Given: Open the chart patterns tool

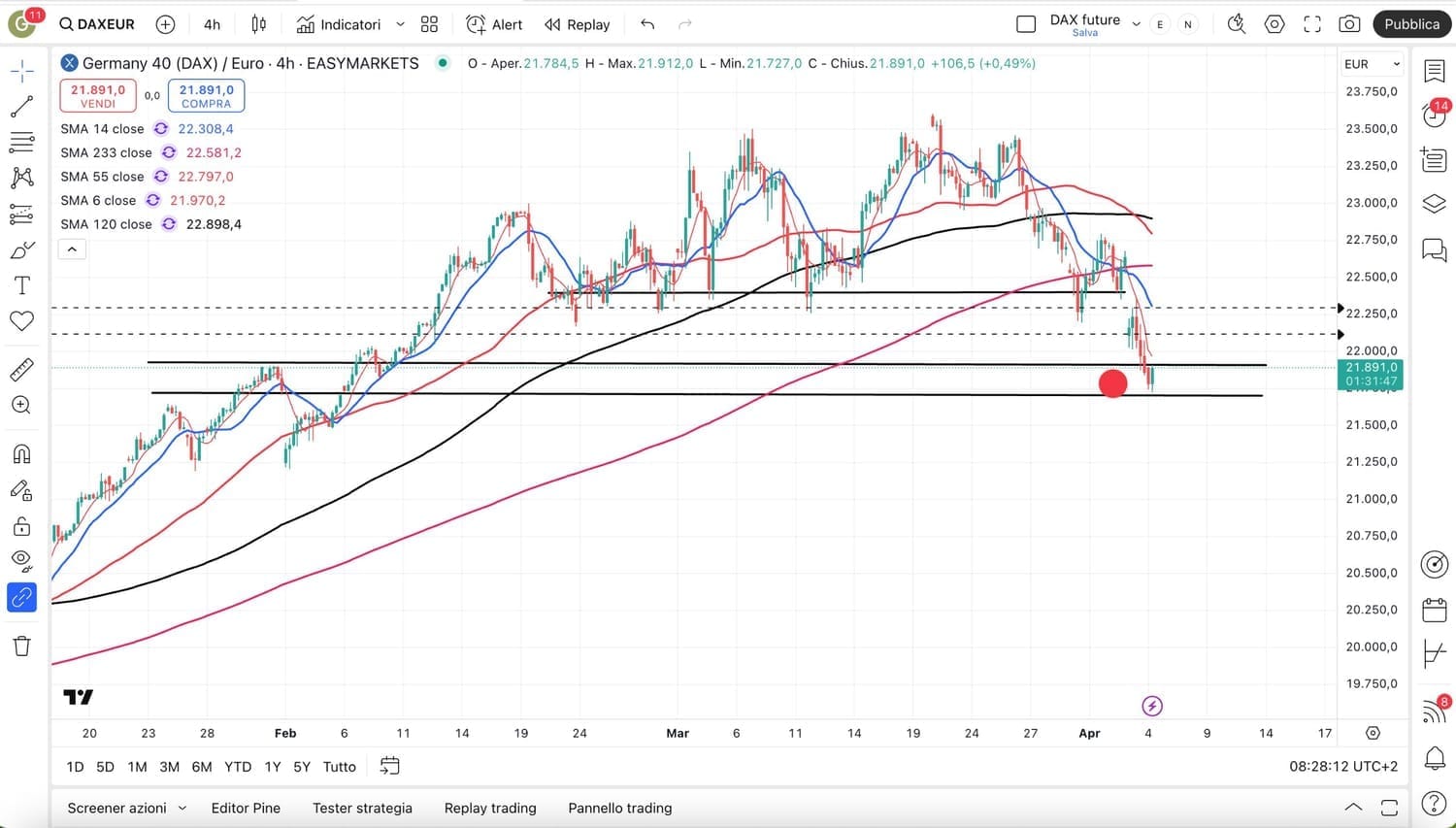Looking at the screenshot, I should point(21,178).
